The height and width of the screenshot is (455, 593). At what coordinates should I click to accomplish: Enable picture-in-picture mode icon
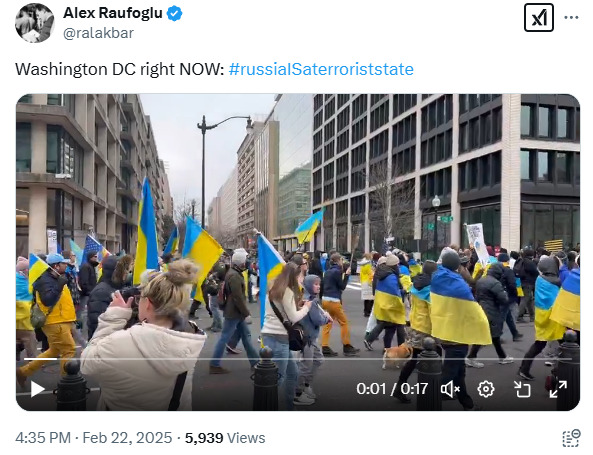(x=522, y=389)
